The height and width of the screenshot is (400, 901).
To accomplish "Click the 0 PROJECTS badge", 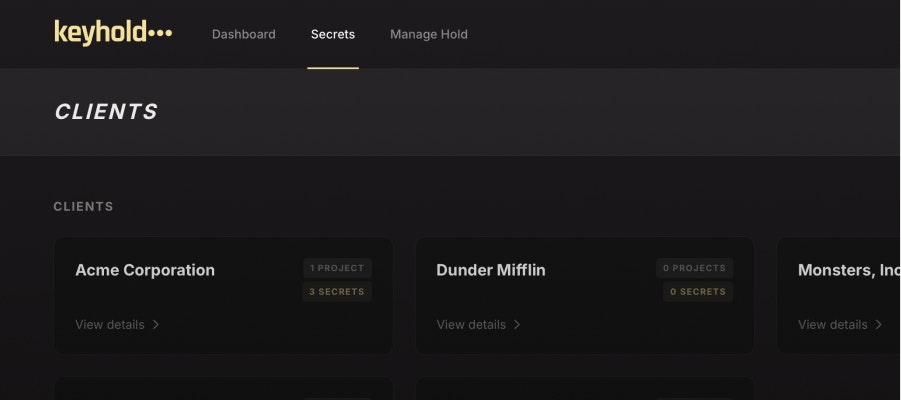I will coord(695,268).
